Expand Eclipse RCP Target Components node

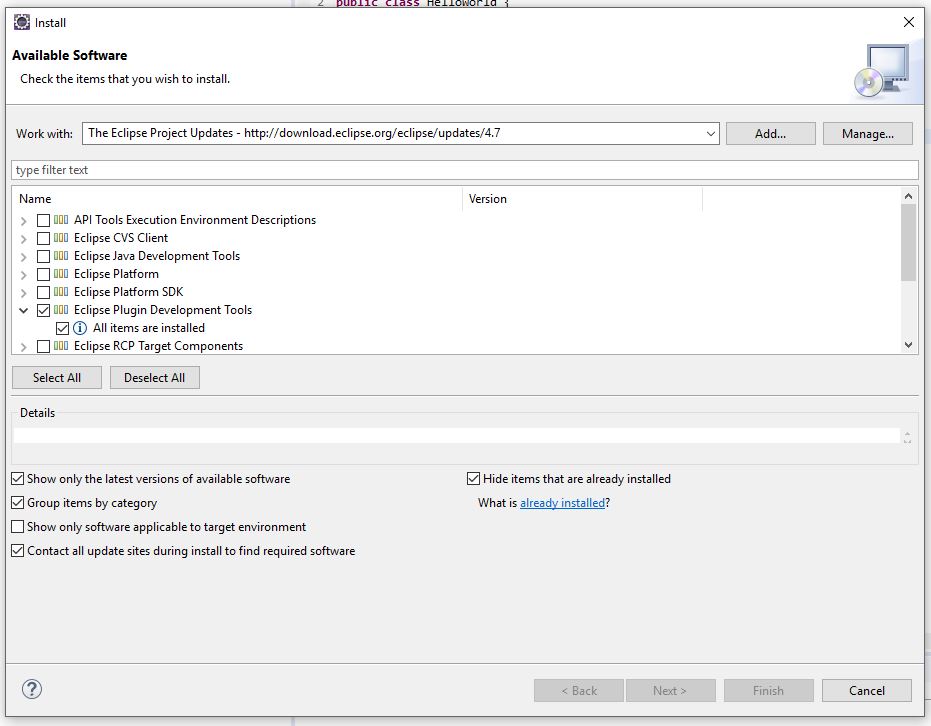(x=24, y=347)
